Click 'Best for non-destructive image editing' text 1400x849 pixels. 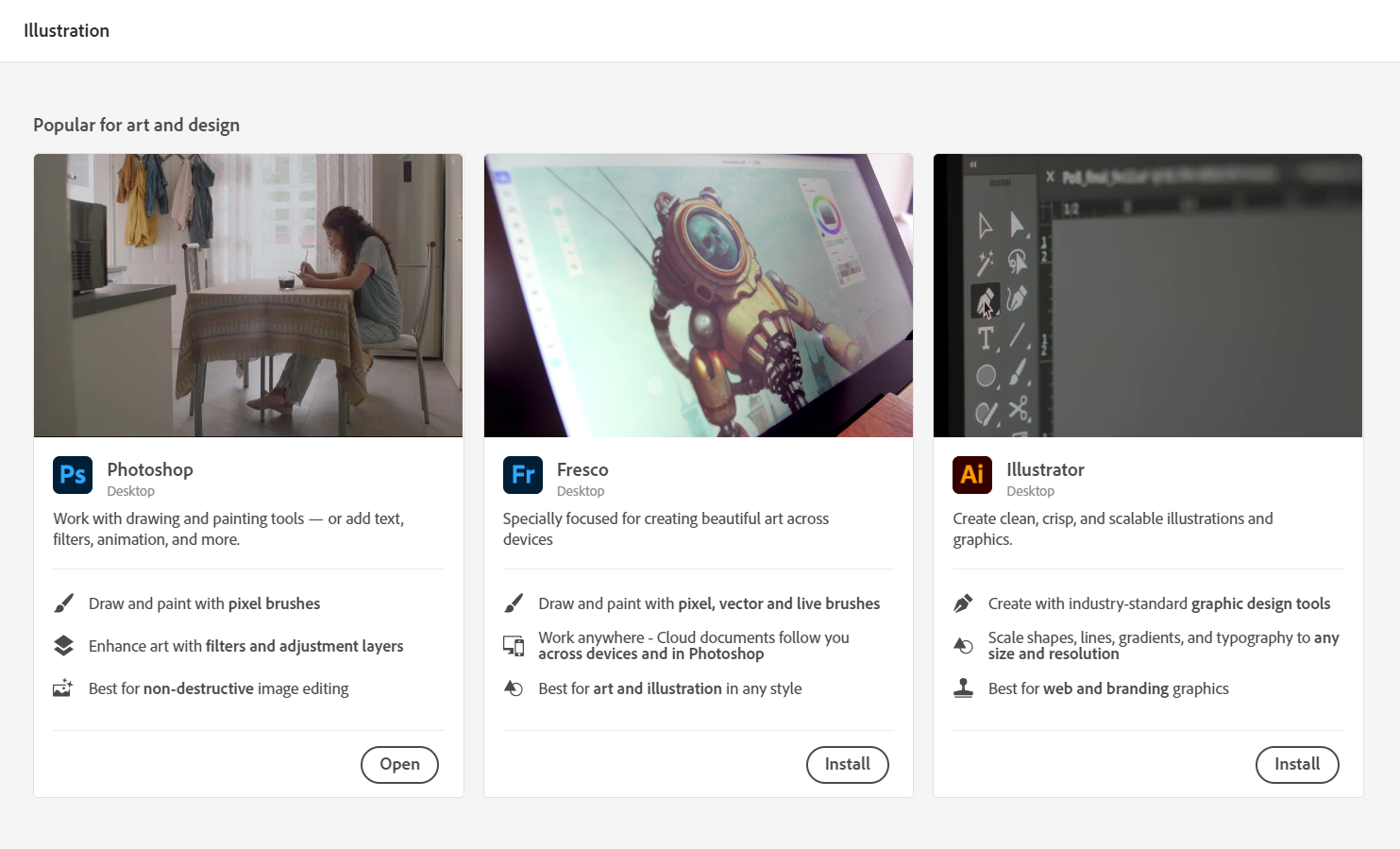coord(218,688)
